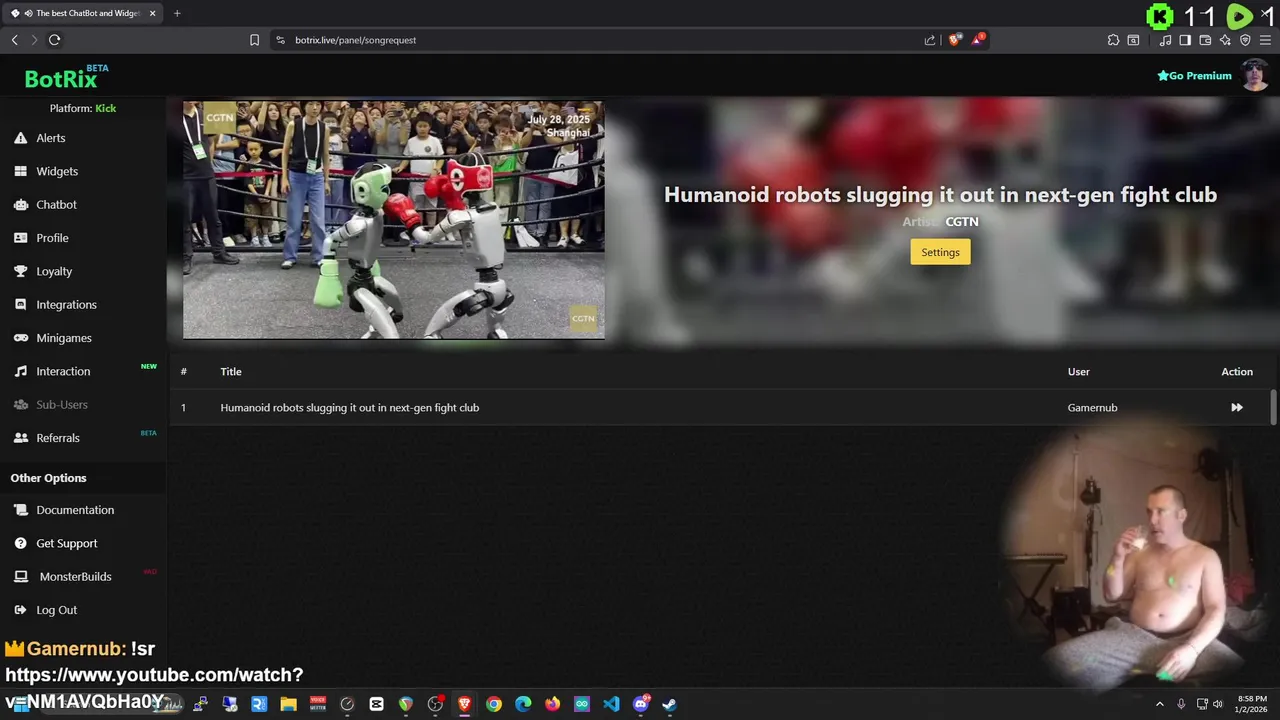Screen dimensions: 1280x720
Task: Skip the Humanoid robots song
Action: coord(1237,407)
